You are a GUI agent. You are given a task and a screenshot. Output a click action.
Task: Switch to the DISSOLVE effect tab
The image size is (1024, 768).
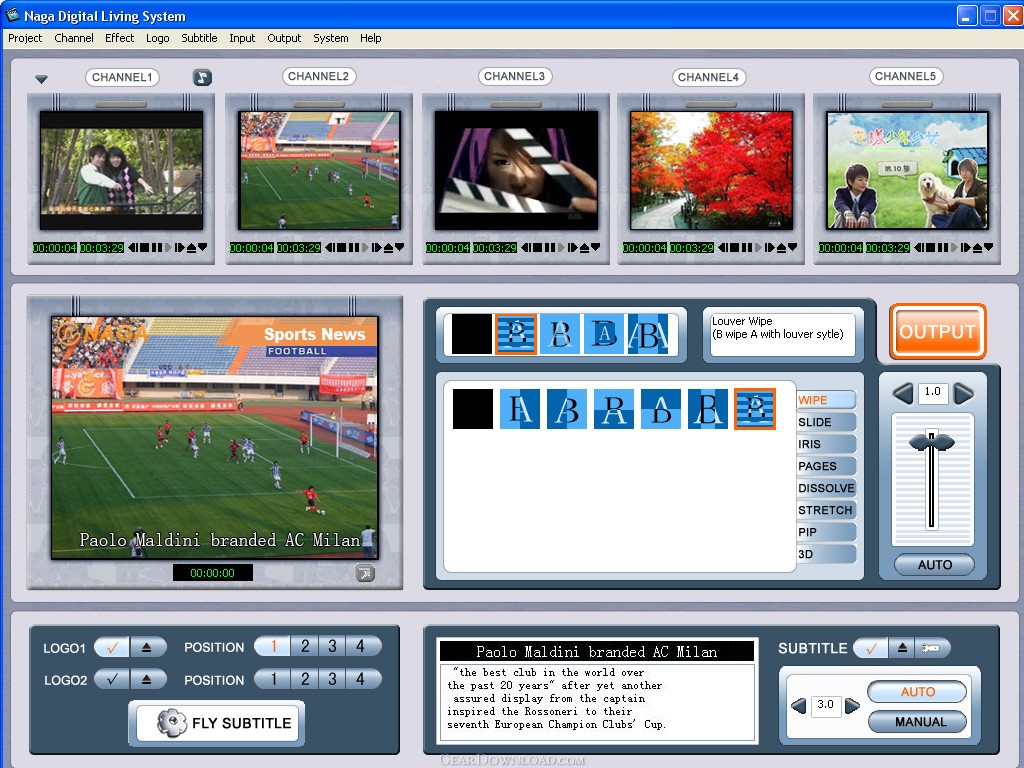click(x=826, y=488)
